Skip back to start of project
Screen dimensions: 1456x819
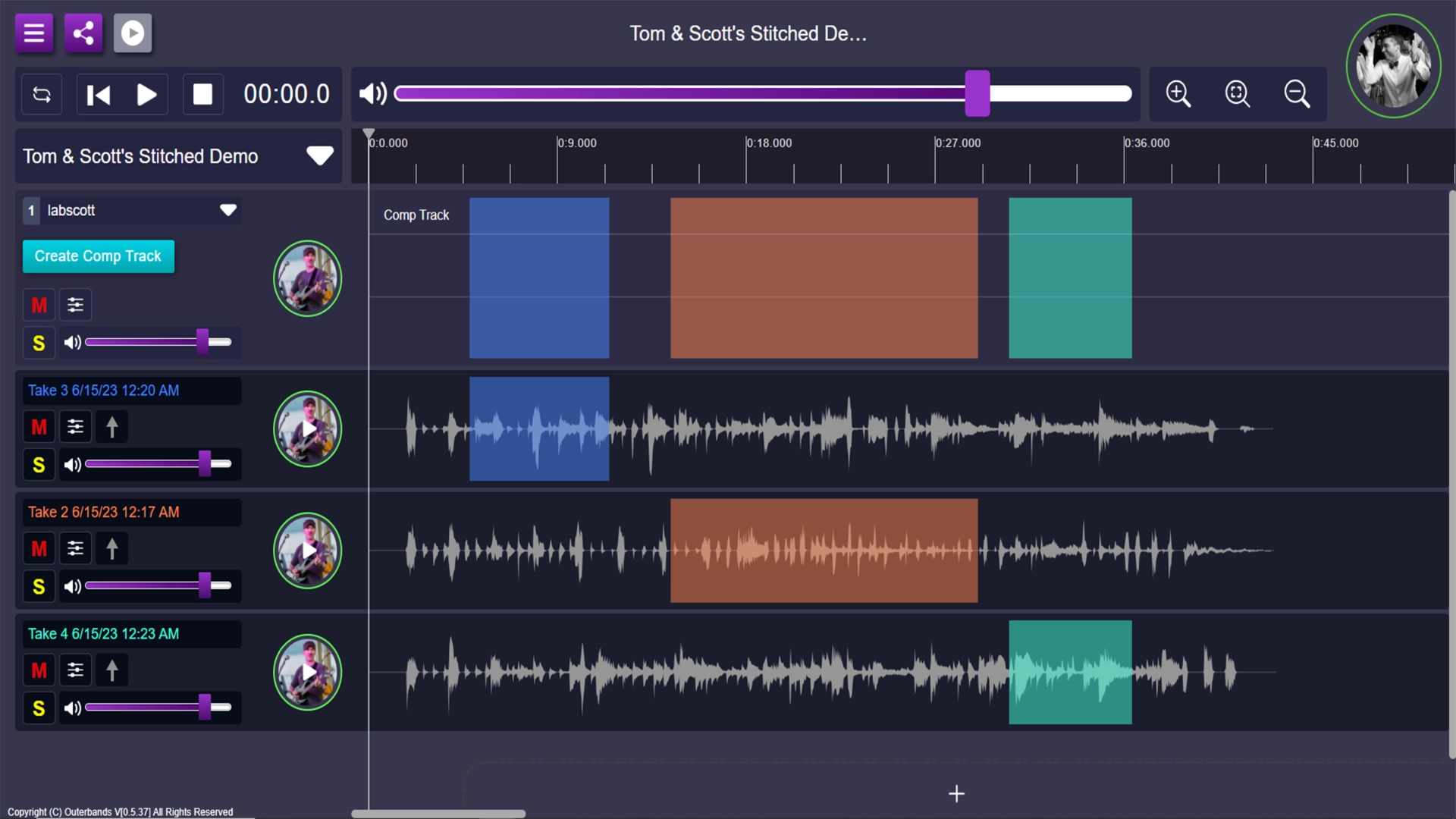point(99,95)
